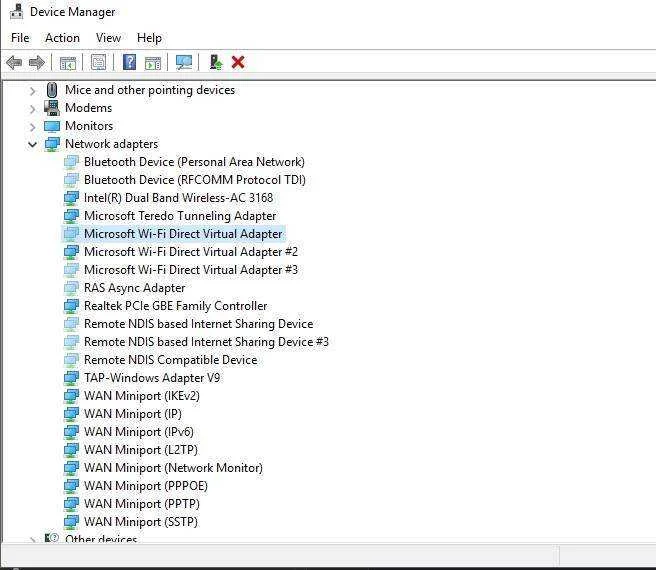Click icon next to Intel(R) Dual Band Wireless-AC 3168
Viewport: 656px width, 570px height.
72,198
